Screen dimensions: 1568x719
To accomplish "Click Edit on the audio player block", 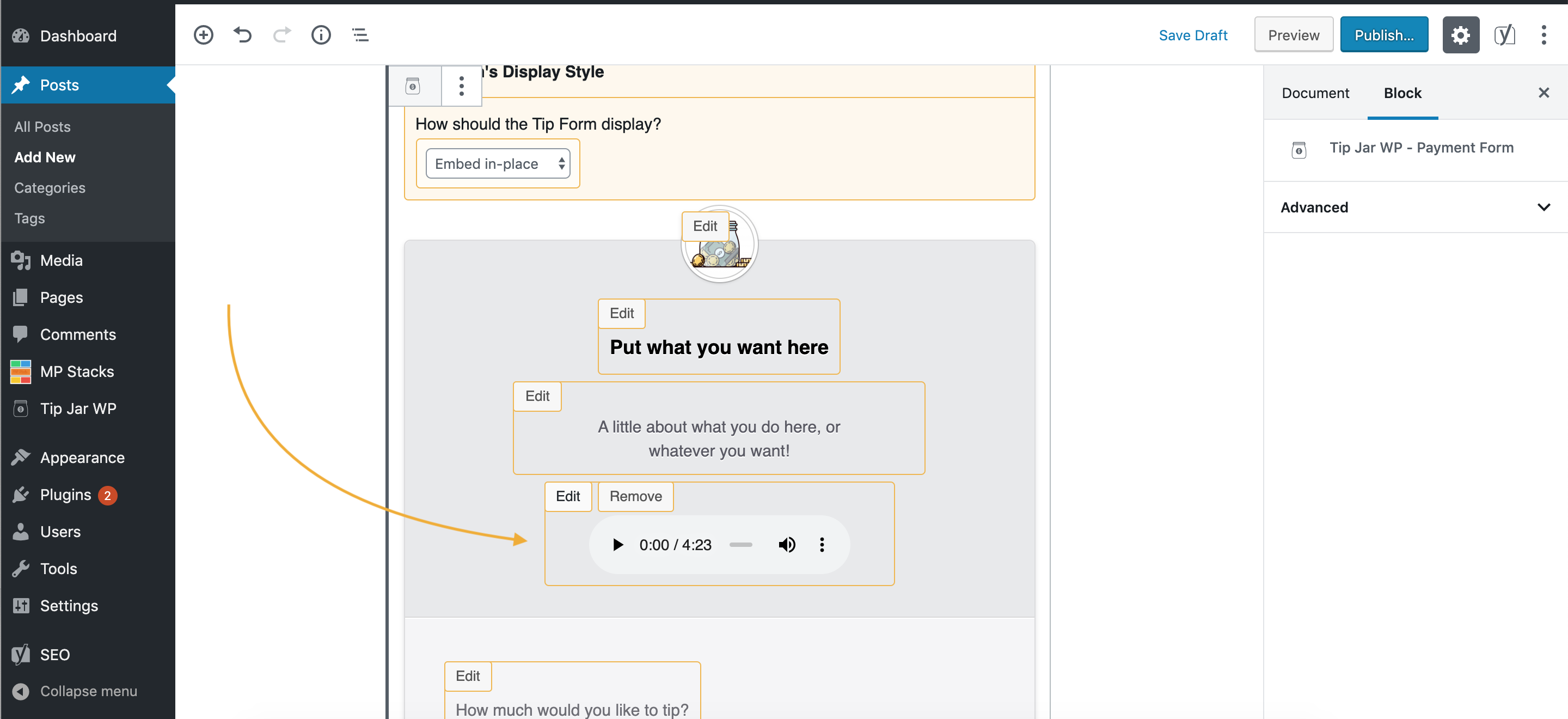I will [567, 496].
